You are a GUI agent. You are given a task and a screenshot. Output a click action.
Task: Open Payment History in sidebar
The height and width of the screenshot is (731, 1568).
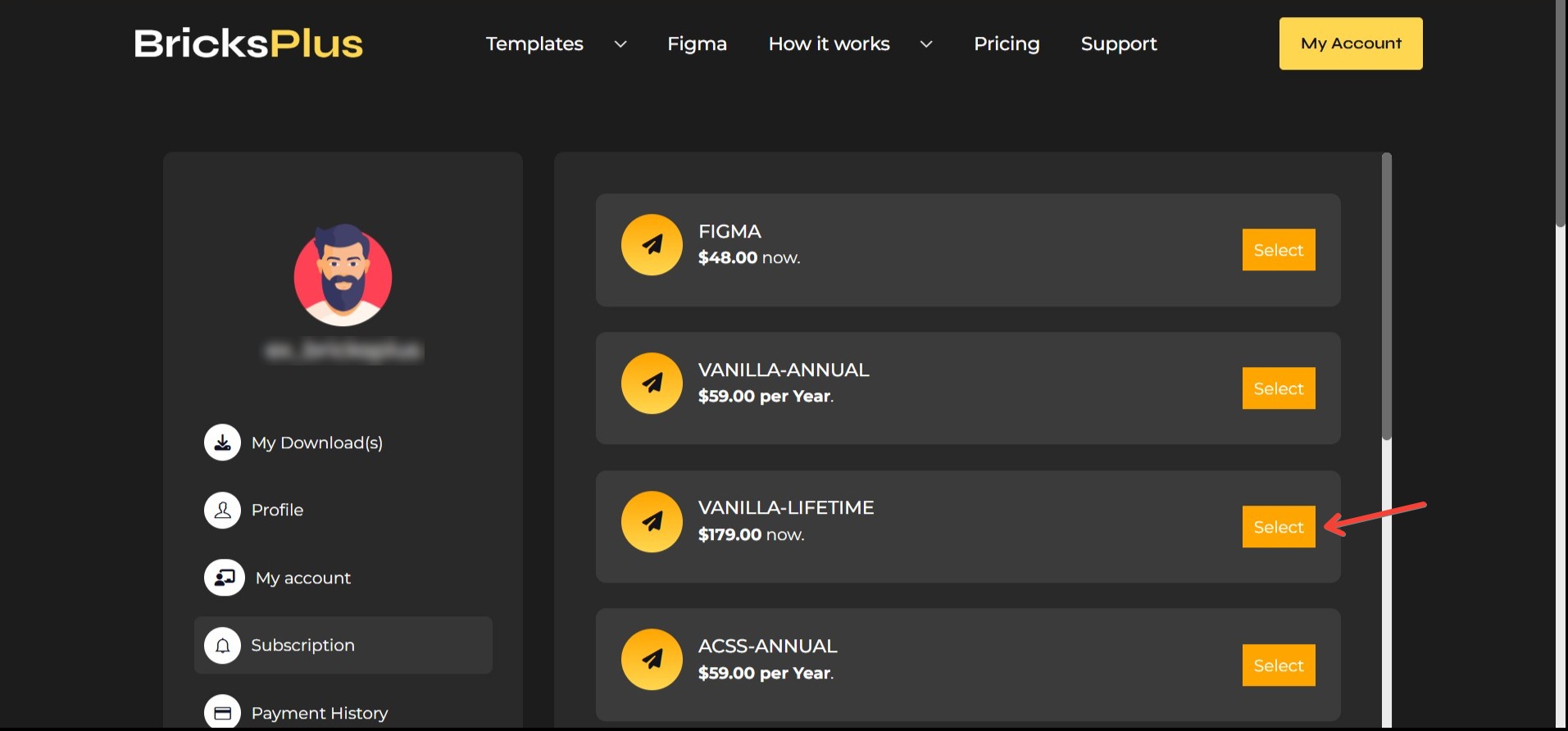tap(320, 713)
